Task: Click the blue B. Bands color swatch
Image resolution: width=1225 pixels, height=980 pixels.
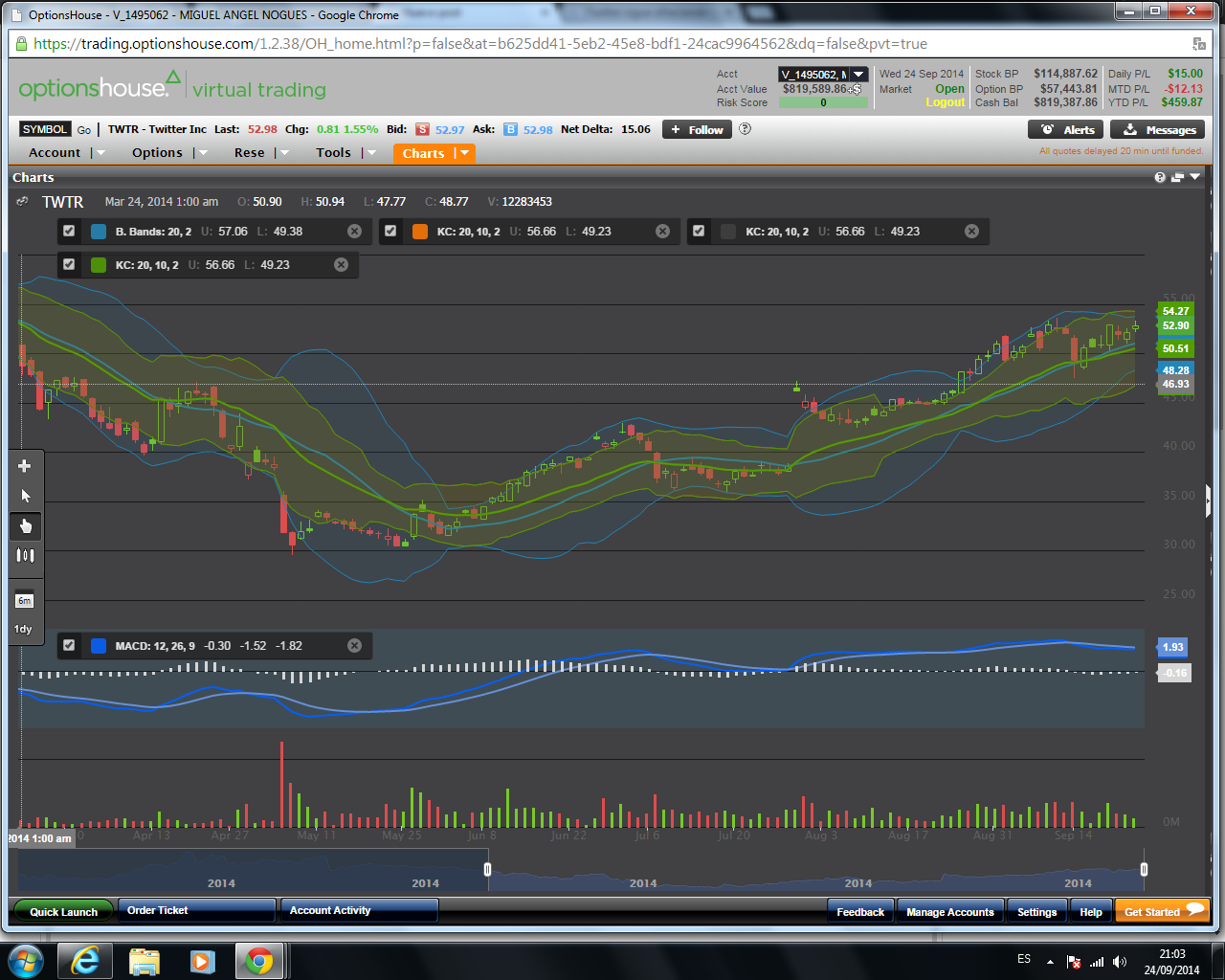Action: (x=99, y=232)
